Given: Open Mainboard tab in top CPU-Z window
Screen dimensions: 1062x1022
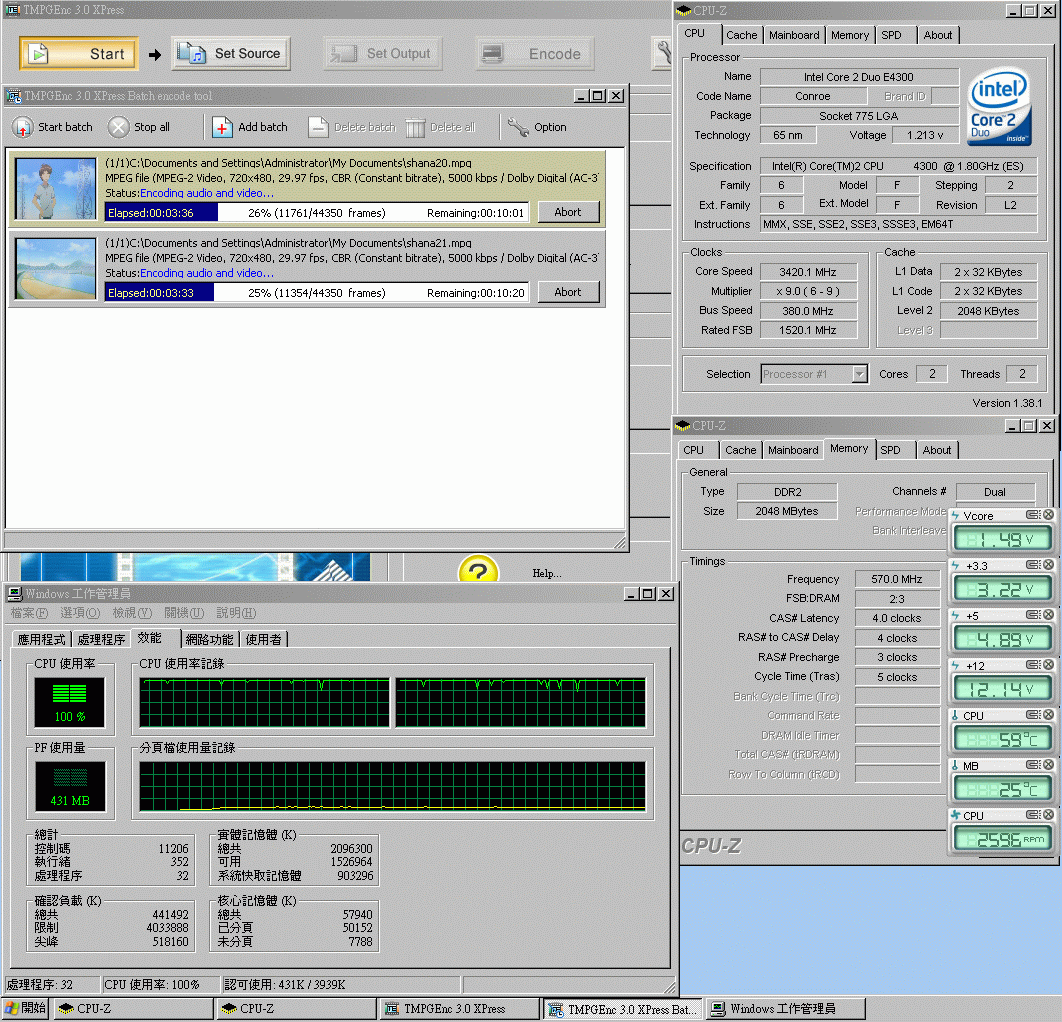Looking at the screenshot, I should click(794, 35).
